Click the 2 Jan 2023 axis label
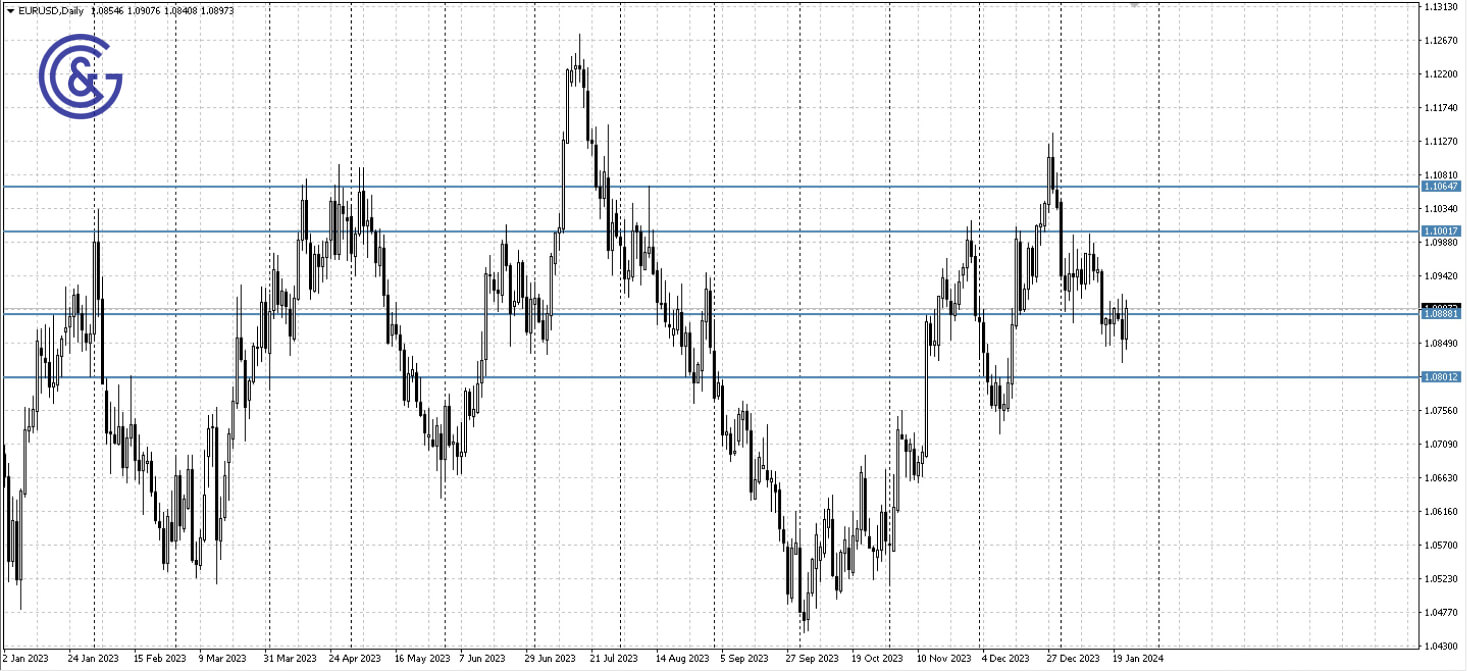Screen dimensions: 1467x671 [x=25, y=660]
